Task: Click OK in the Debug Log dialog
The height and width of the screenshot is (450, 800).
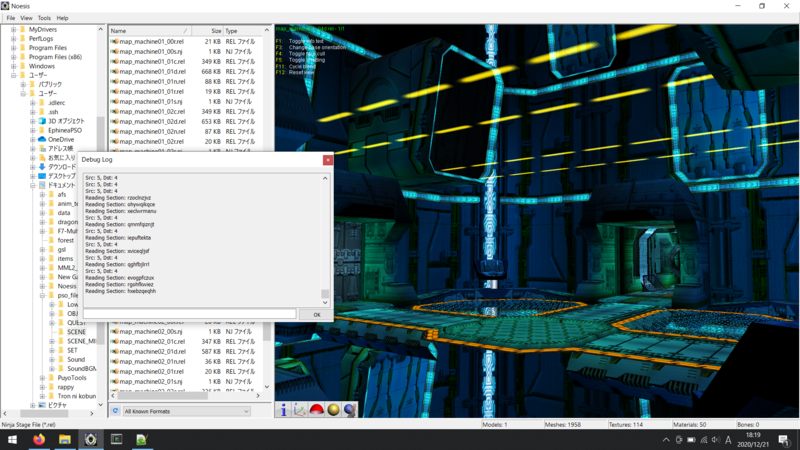Action: click(316, 315)
